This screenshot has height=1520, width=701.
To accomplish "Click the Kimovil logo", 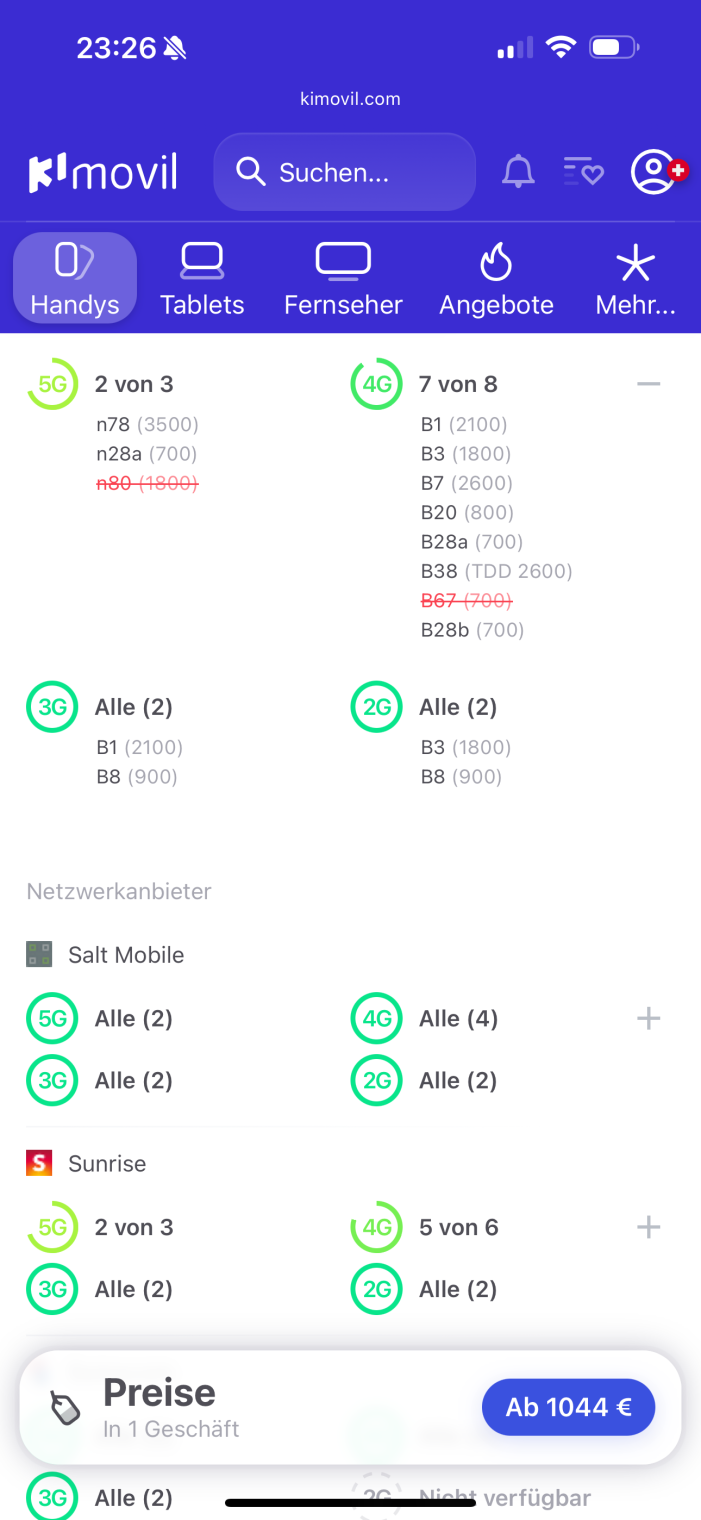I will click(103, 173).
